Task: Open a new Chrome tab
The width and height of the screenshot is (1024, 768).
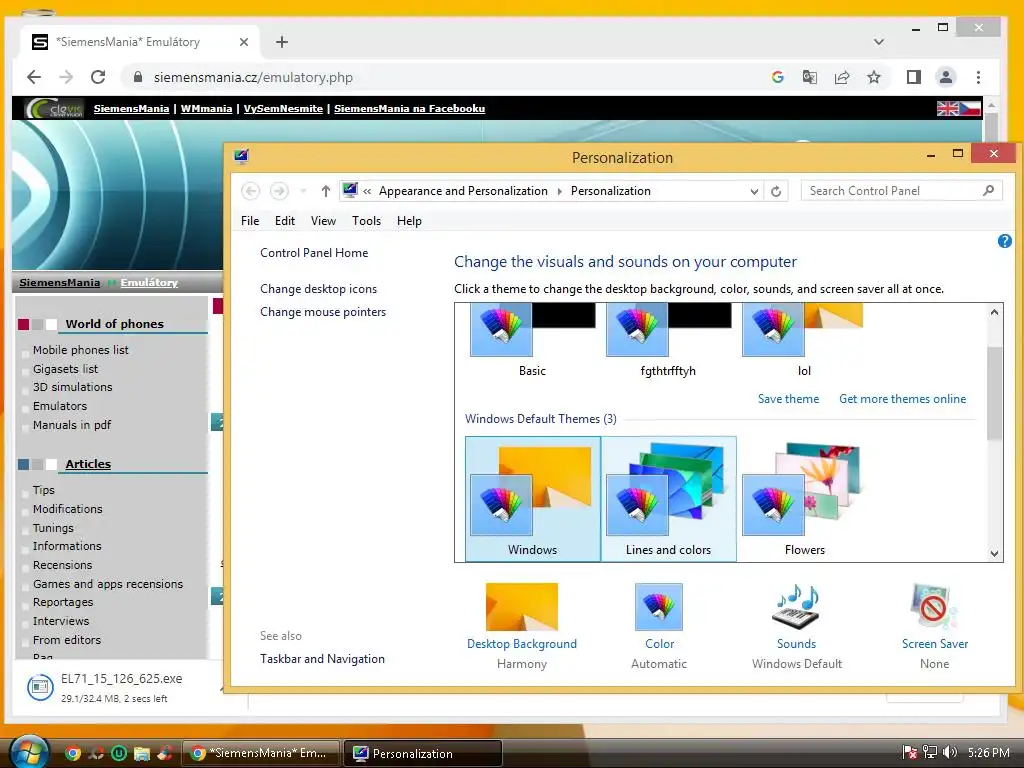Action: tap(281, 42)
